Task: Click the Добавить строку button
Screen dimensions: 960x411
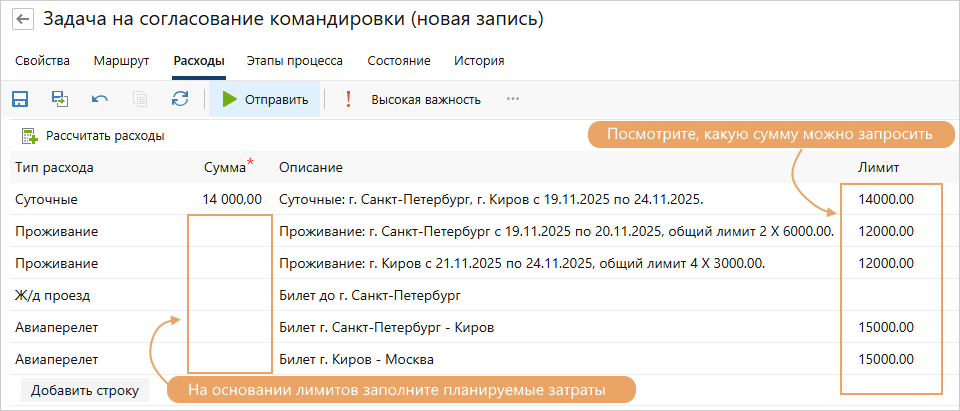Action: click(x=84, y=390)
